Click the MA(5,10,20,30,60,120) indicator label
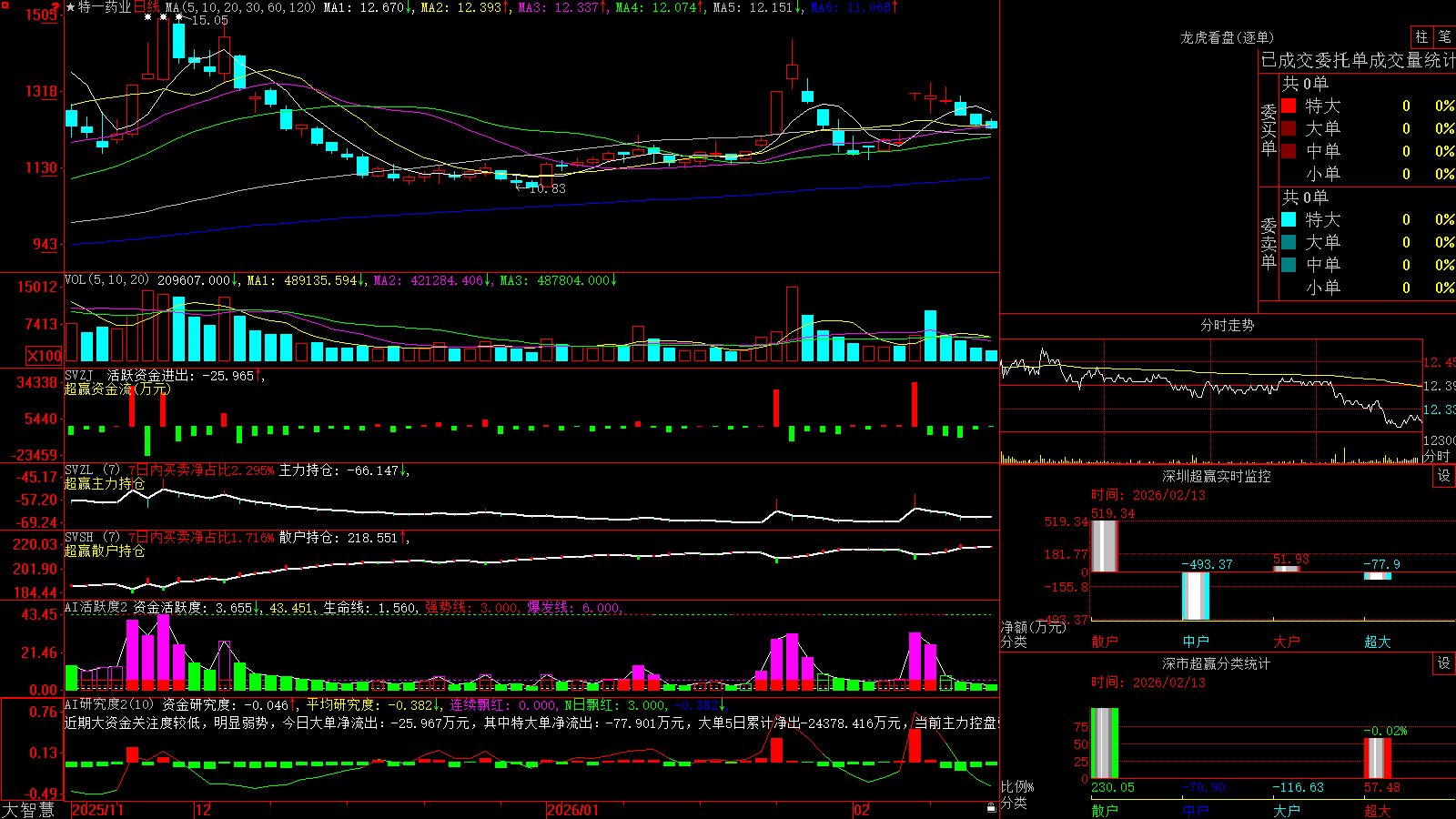Viewport: 1456px width, 819px height. pyautogui.click(x=240, y=7)
